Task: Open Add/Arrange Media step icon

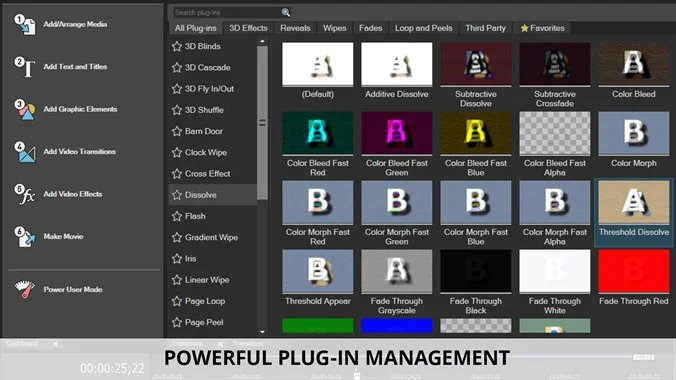Action: tap(25, 25)
